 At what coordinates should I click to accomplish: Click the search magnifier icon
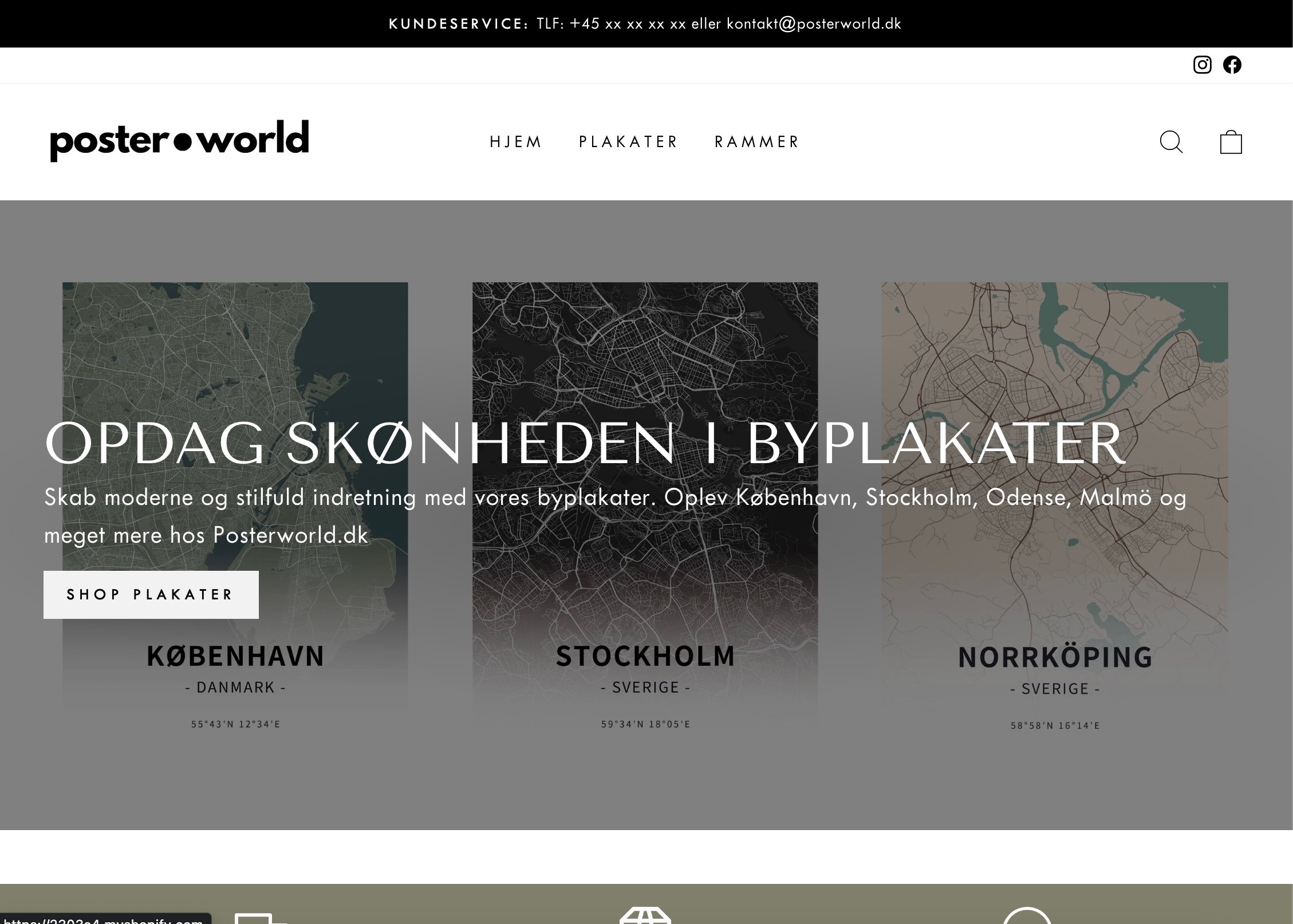pyautogui.click(x=1171, y=142)
